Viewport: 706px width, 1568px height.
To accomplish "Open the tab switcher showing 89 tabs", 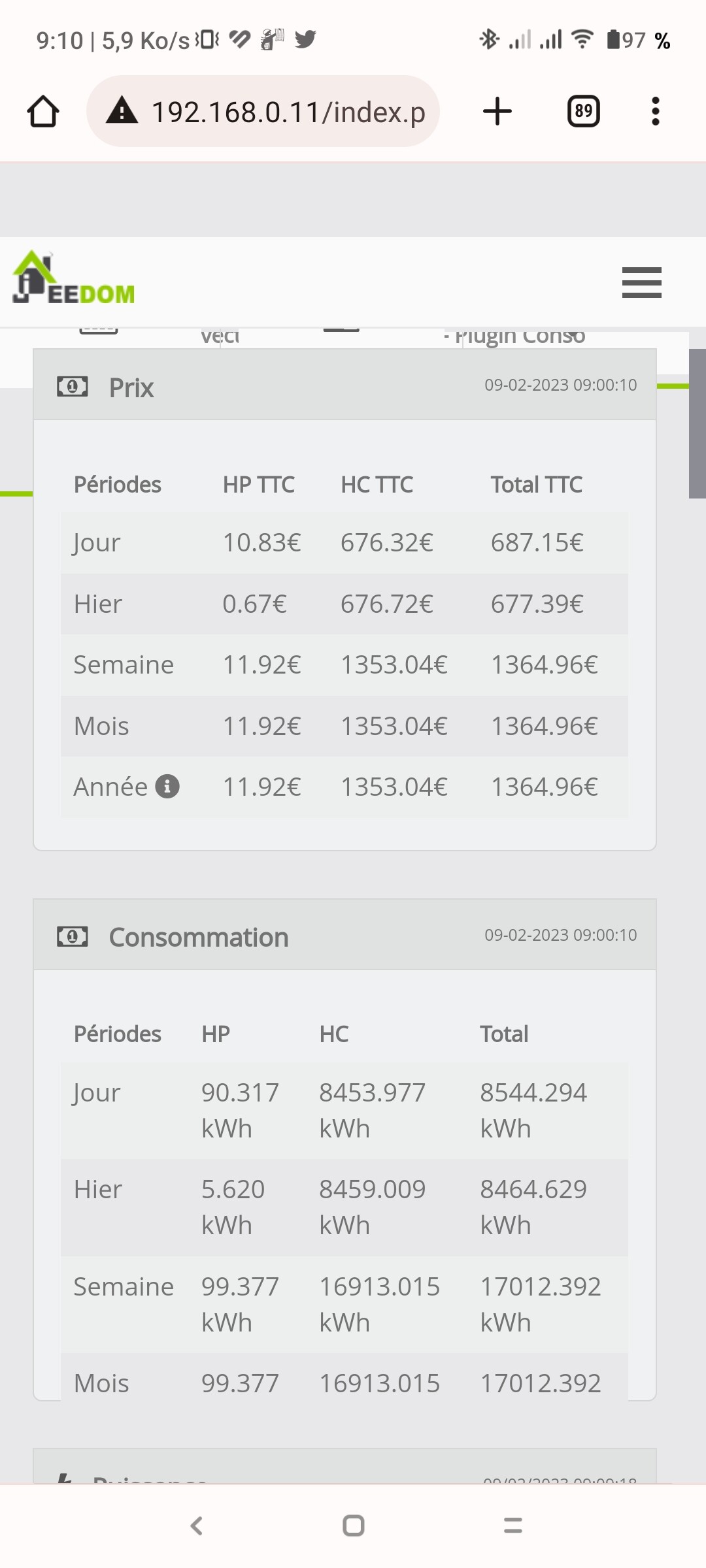I will (583, 111).
